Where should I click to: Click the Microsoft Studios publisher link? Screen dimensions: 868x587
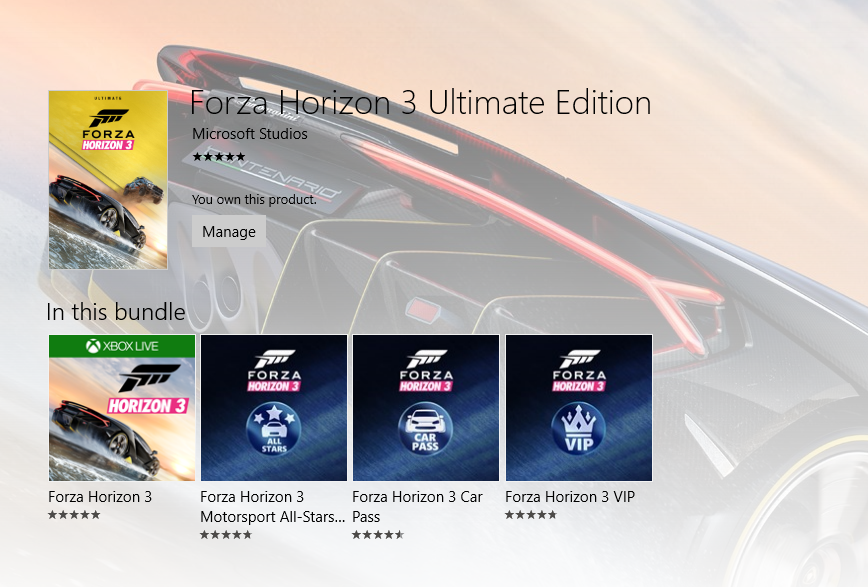tap(250, 134)
